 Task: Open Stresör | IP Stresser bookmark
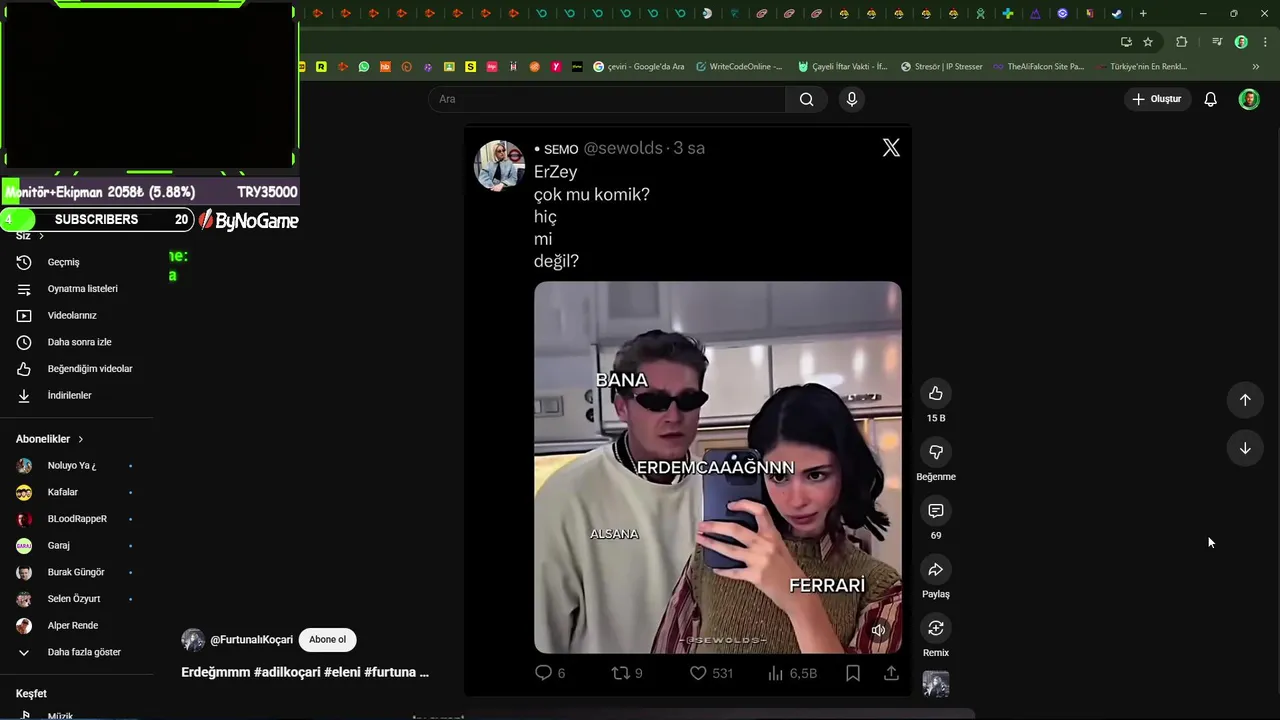(941, 67)
